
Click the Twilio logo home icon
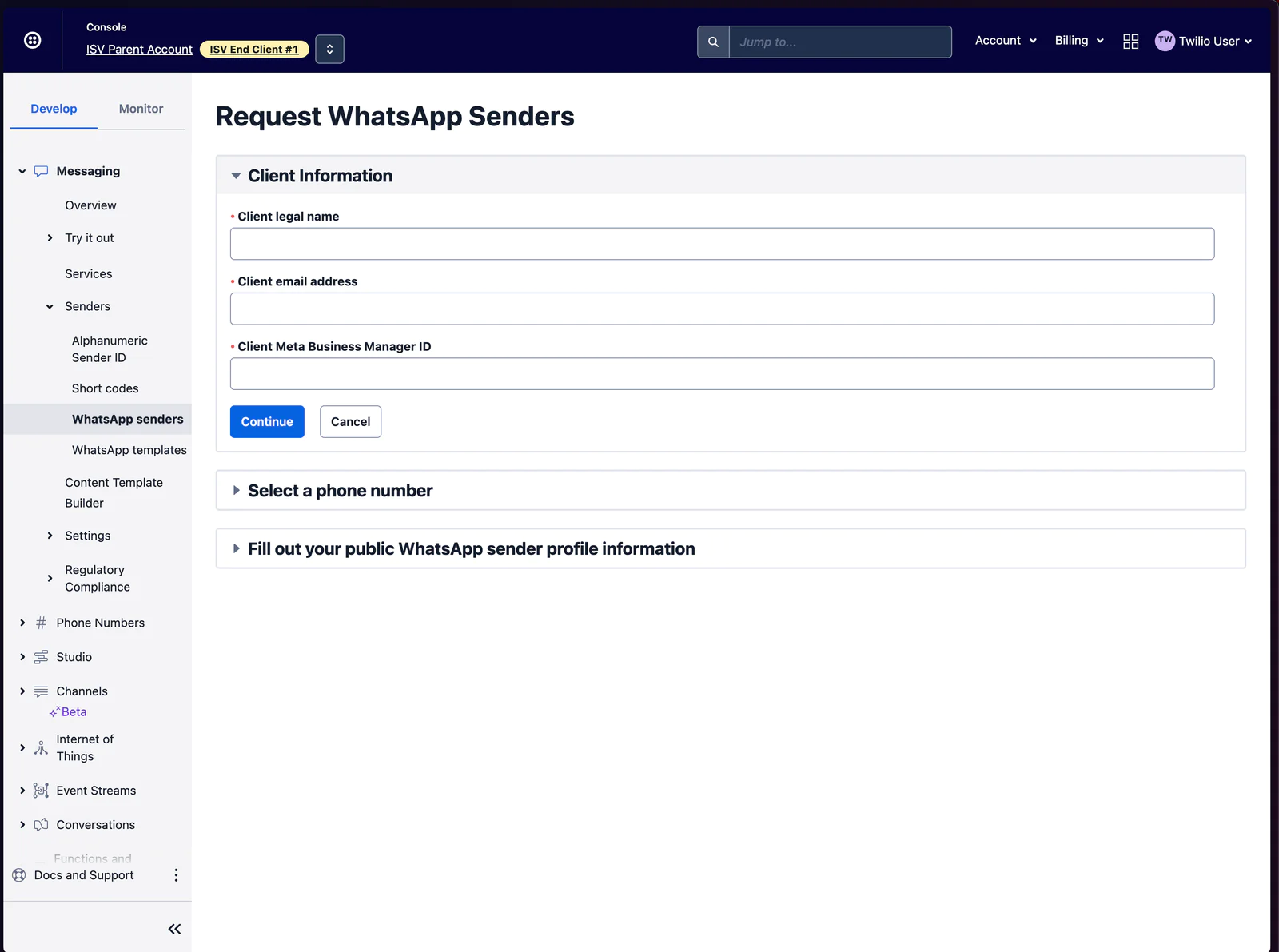[33, 40]
